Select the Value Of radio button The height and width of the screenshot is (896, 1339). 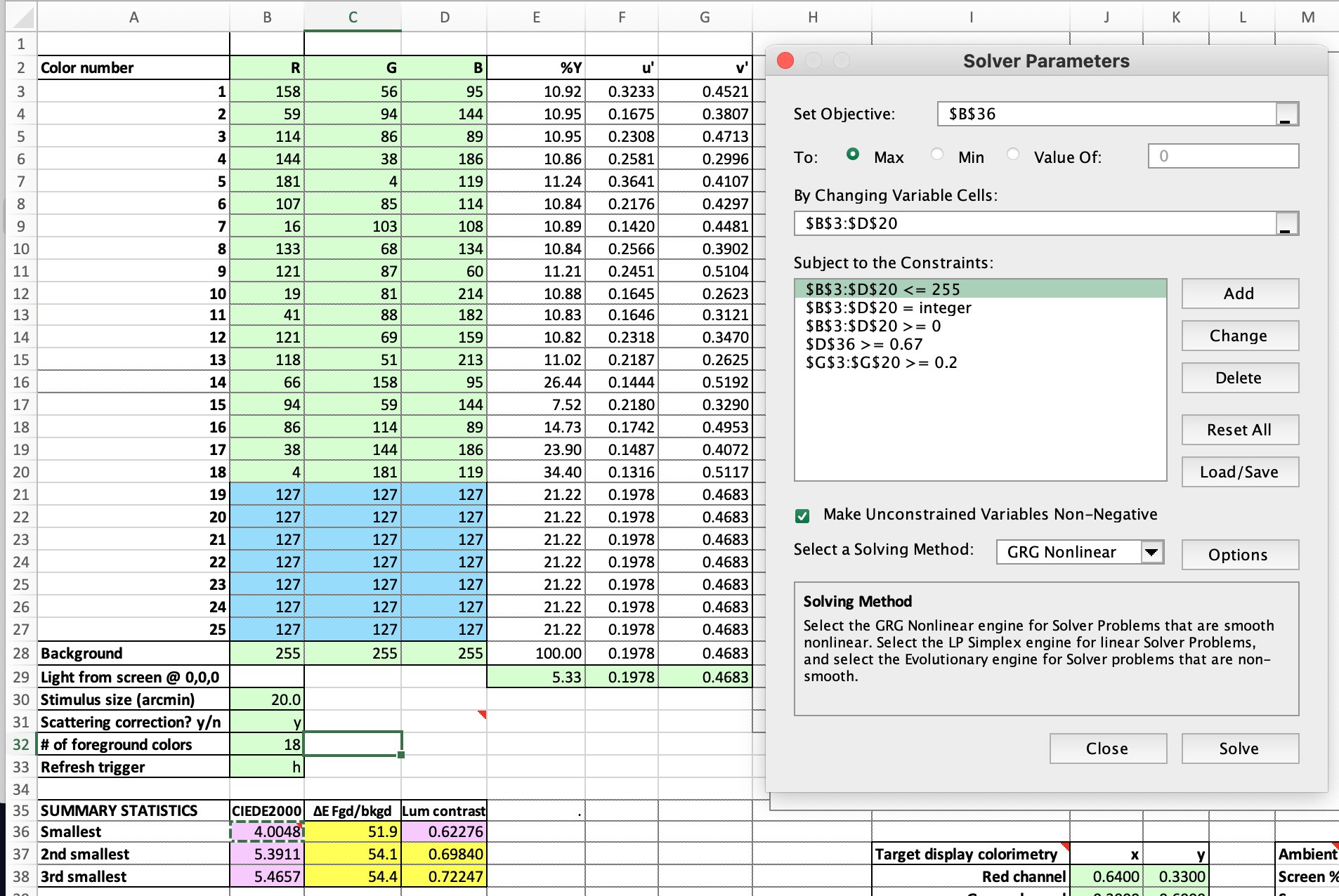pyautogui.click(x=1013, y=154)
